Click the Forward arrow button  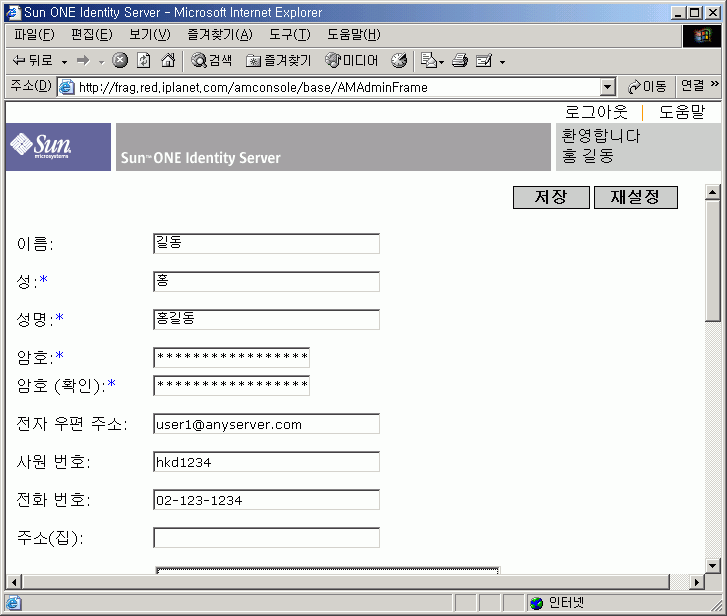(x=83, y=61)
